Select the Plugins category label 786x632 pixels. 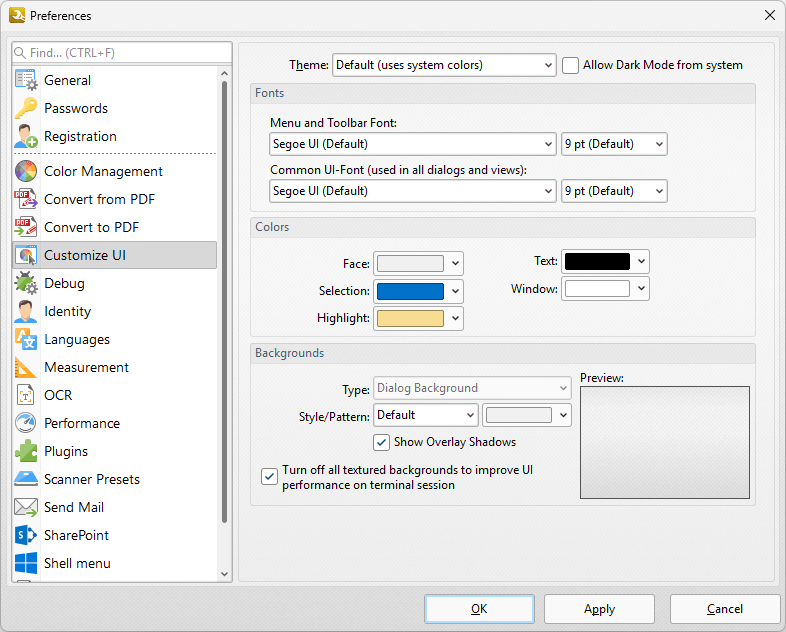pyautogui.click(x=66, y=452)
